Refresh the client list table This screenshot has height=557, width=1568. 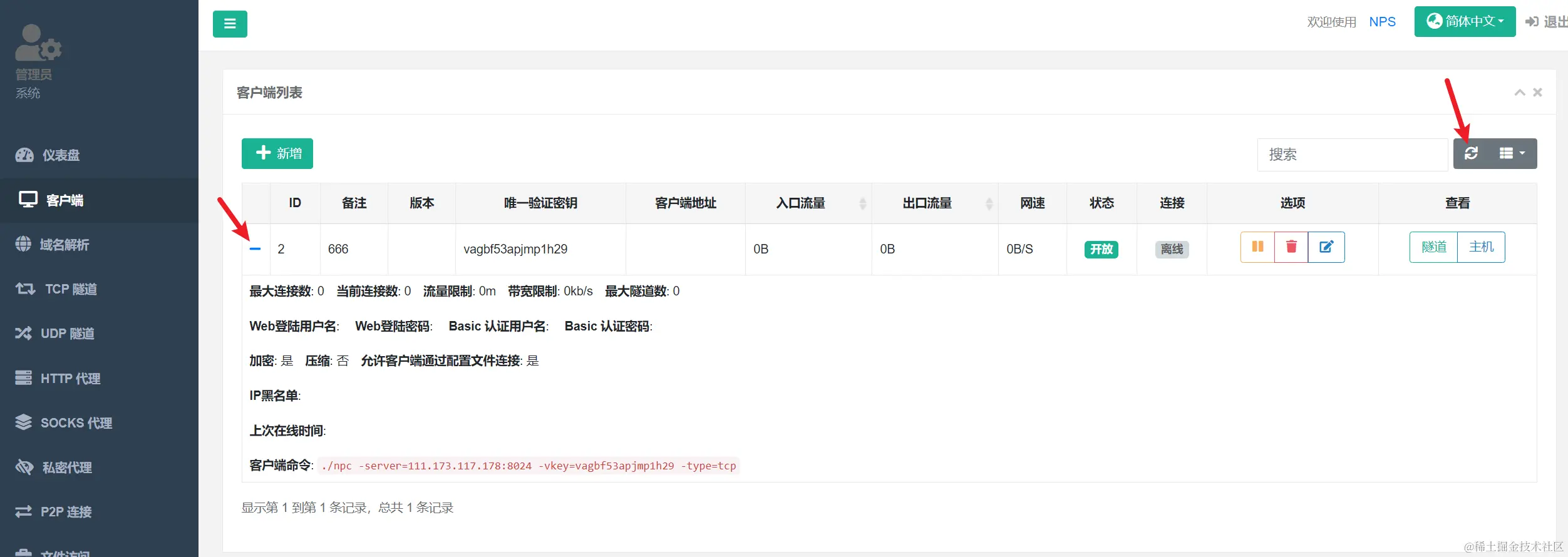pos(1471,153)
